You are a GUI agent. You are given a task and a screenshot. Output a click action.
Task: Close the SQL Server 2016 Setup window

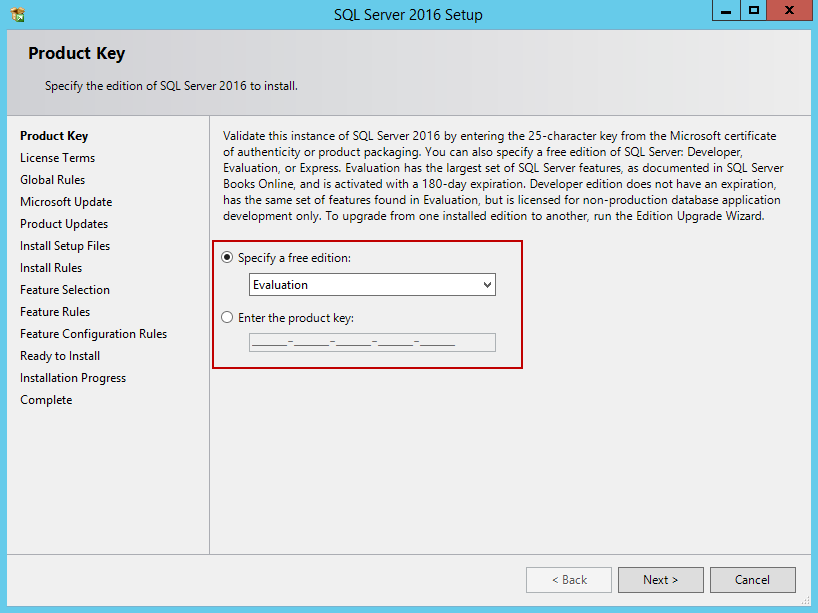coord(789,10)
